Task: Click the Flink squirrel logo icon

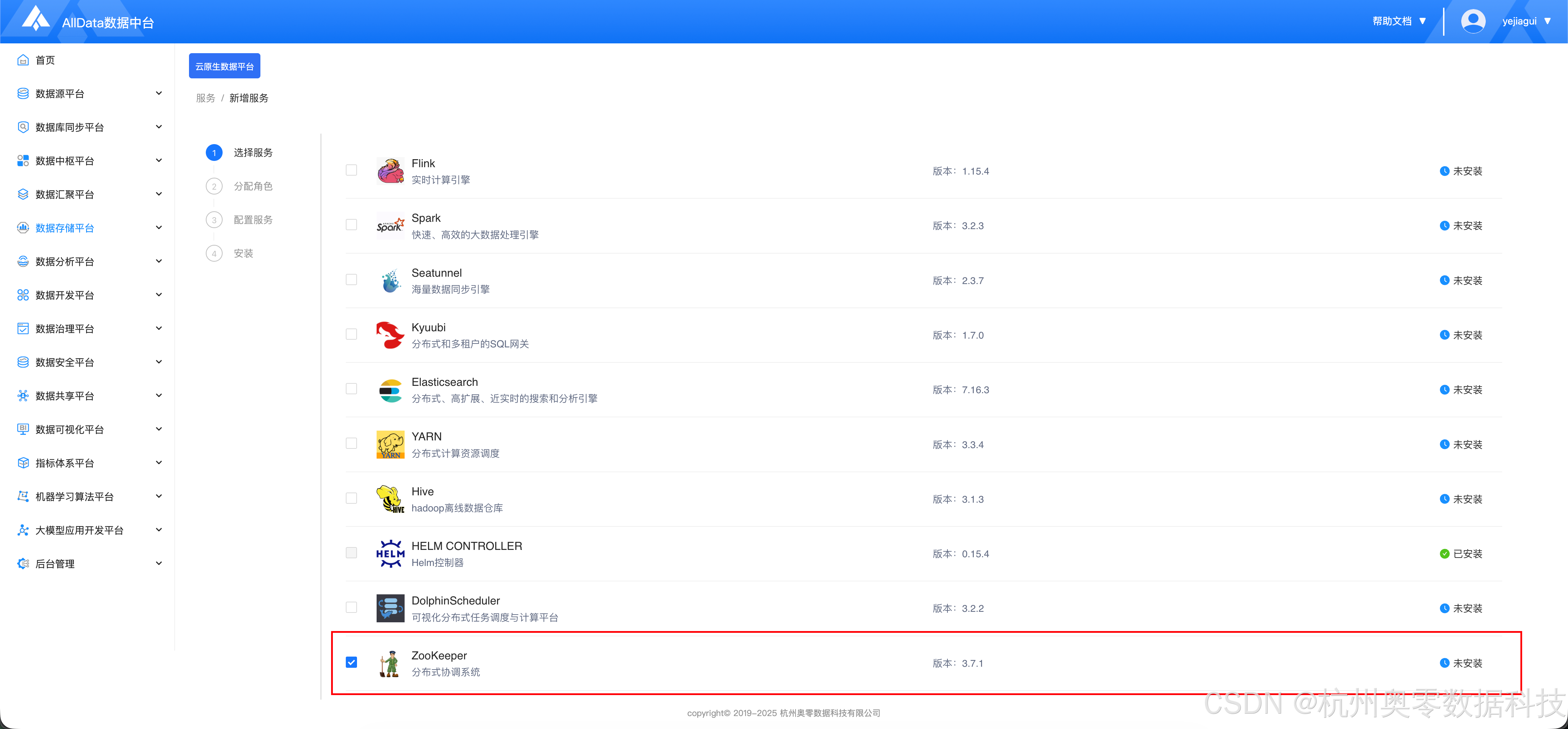Action: point(390,171)
